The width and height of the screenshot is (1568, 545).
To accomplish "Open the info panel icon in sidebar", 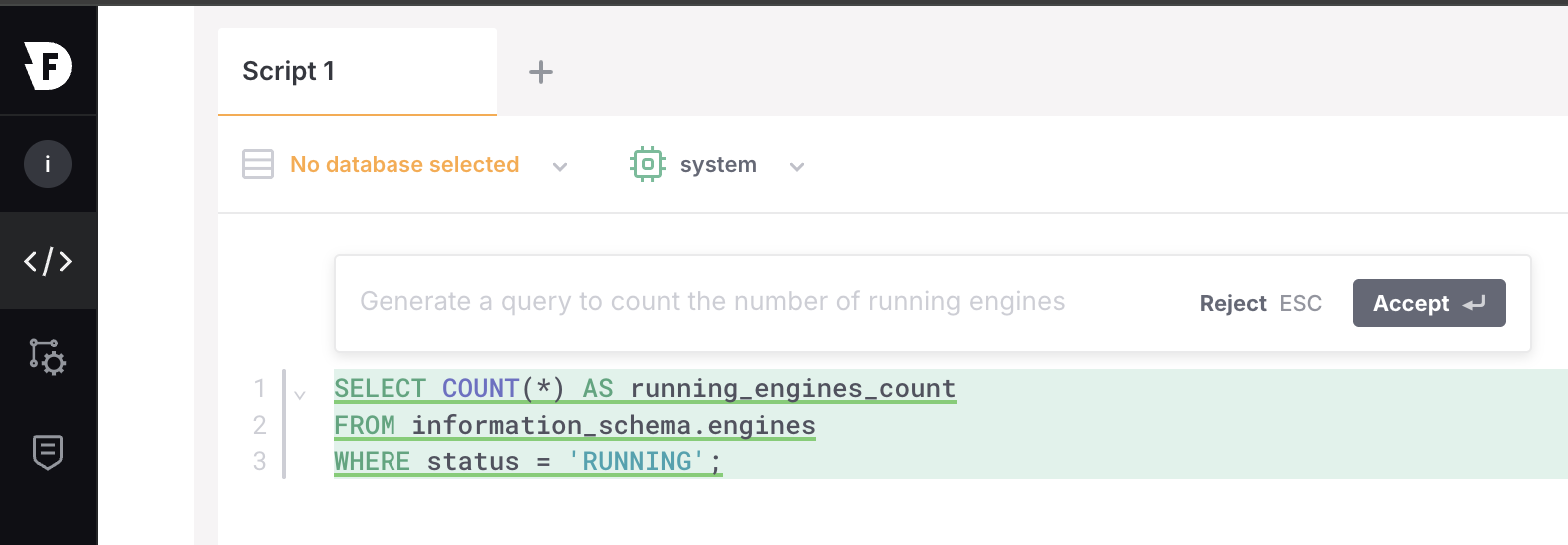I will [x=48, y=164].
